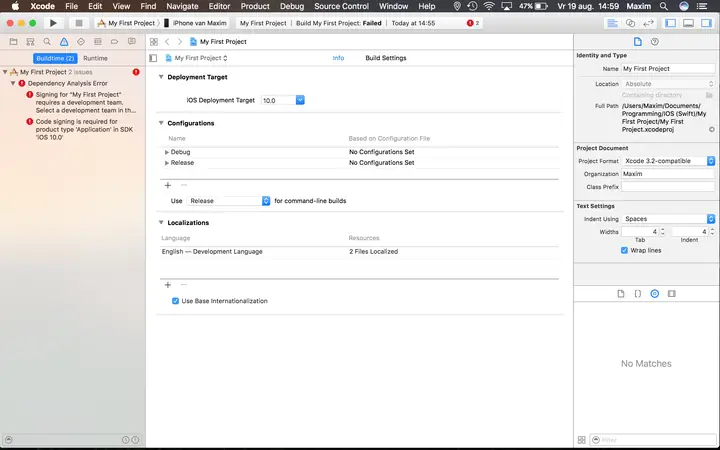This screenshot has width=720, height=450.
Task: Open the Product menu
Action: pyautogui.click(x=255, y=6)
